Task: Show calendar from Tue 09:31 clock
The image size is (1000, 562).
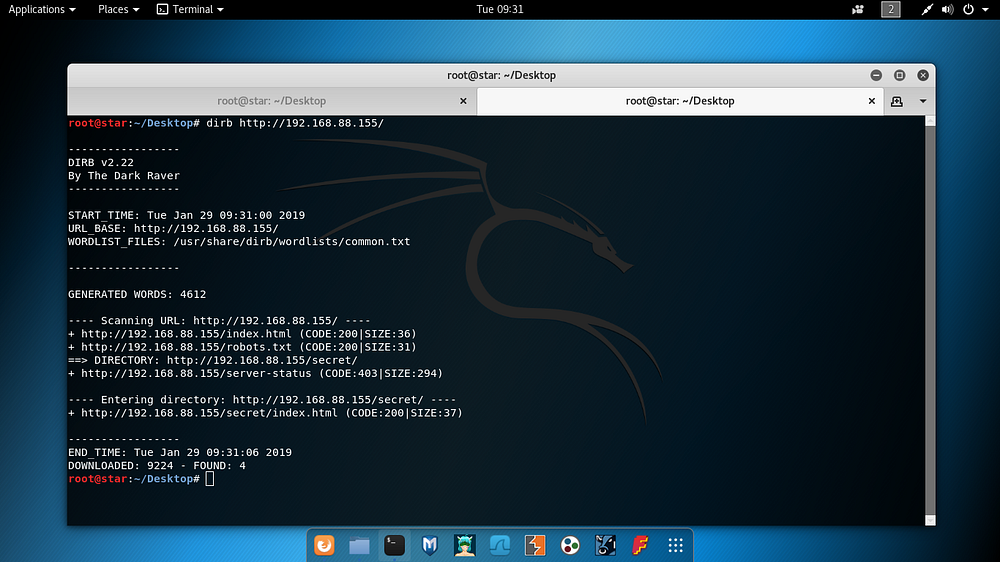Action: (499, 9)
